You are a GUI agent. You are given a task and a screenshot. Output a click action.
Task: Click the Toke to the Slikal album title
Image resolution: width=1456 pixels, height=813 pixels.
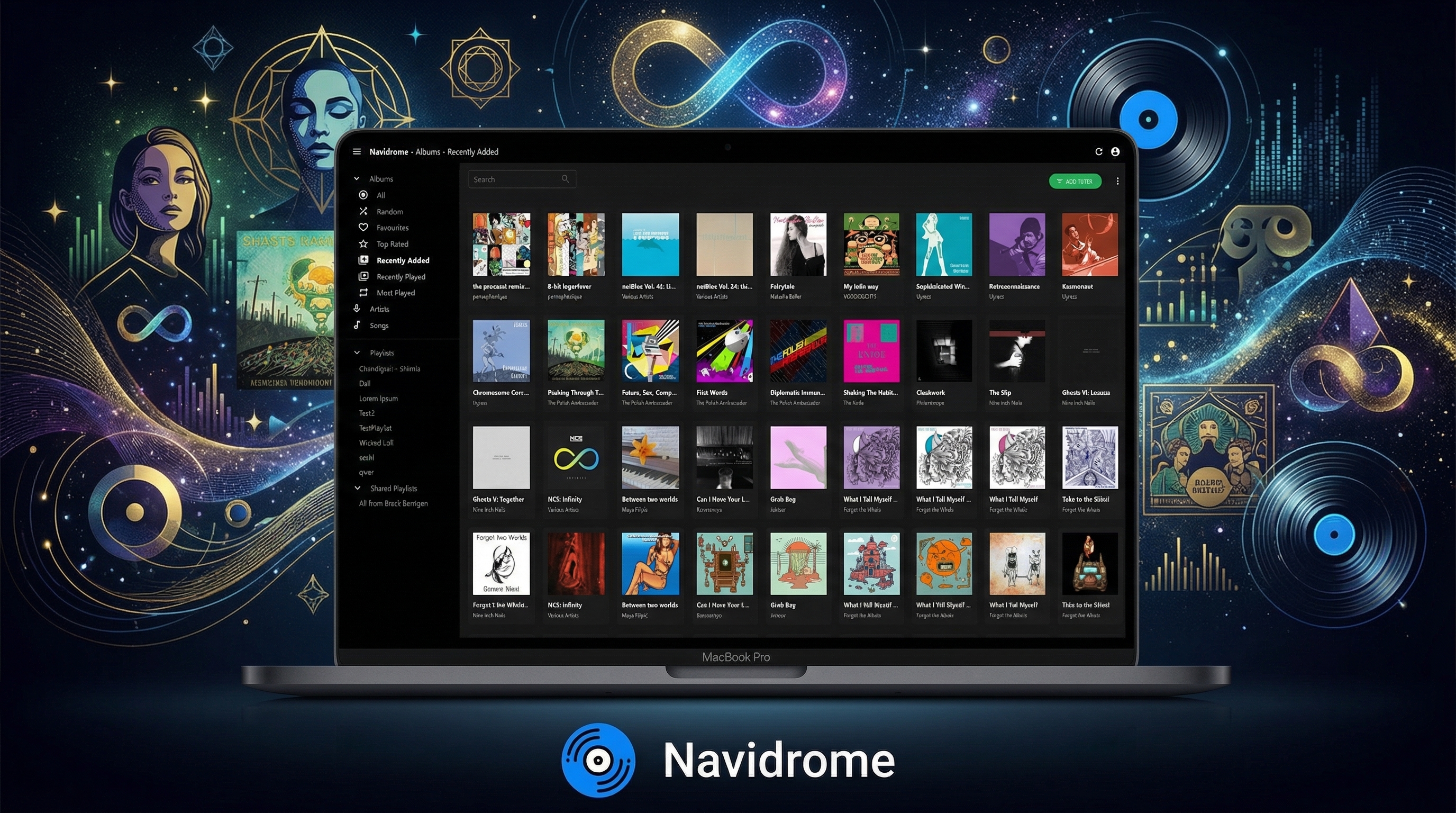click(x=1085, y=499)
